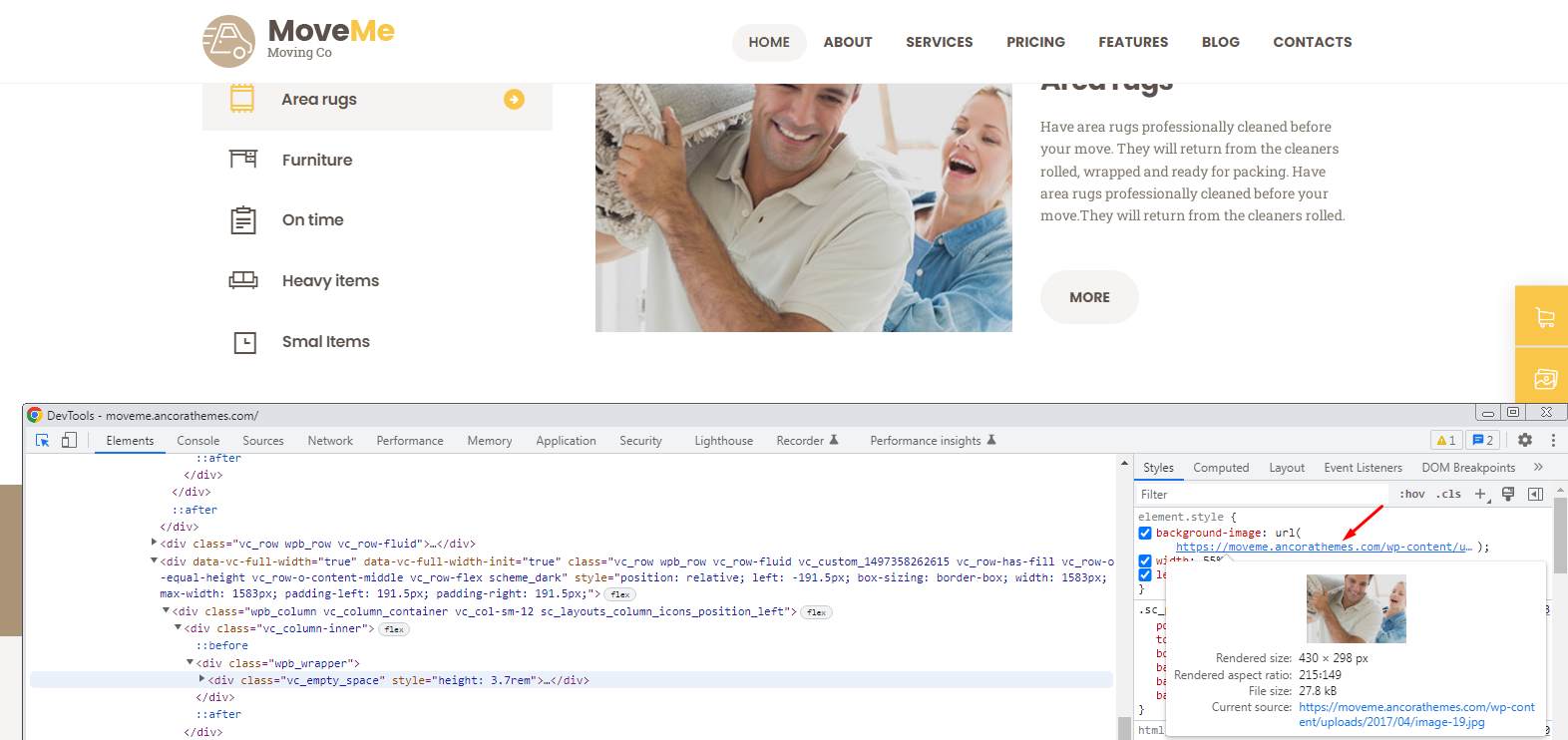1568x740 pixels.
Task: Expand the vc_empty_space div node
Action: click(x=202, y=679)
